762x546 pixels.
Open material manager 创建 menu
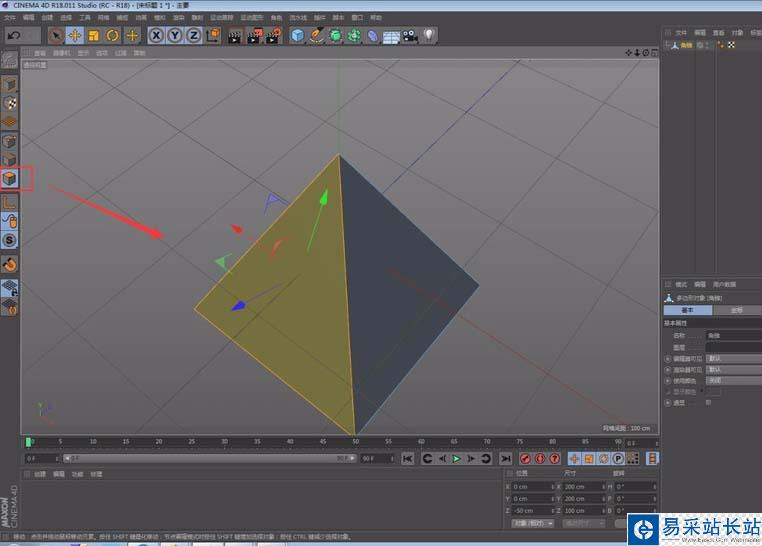[40, 474]
